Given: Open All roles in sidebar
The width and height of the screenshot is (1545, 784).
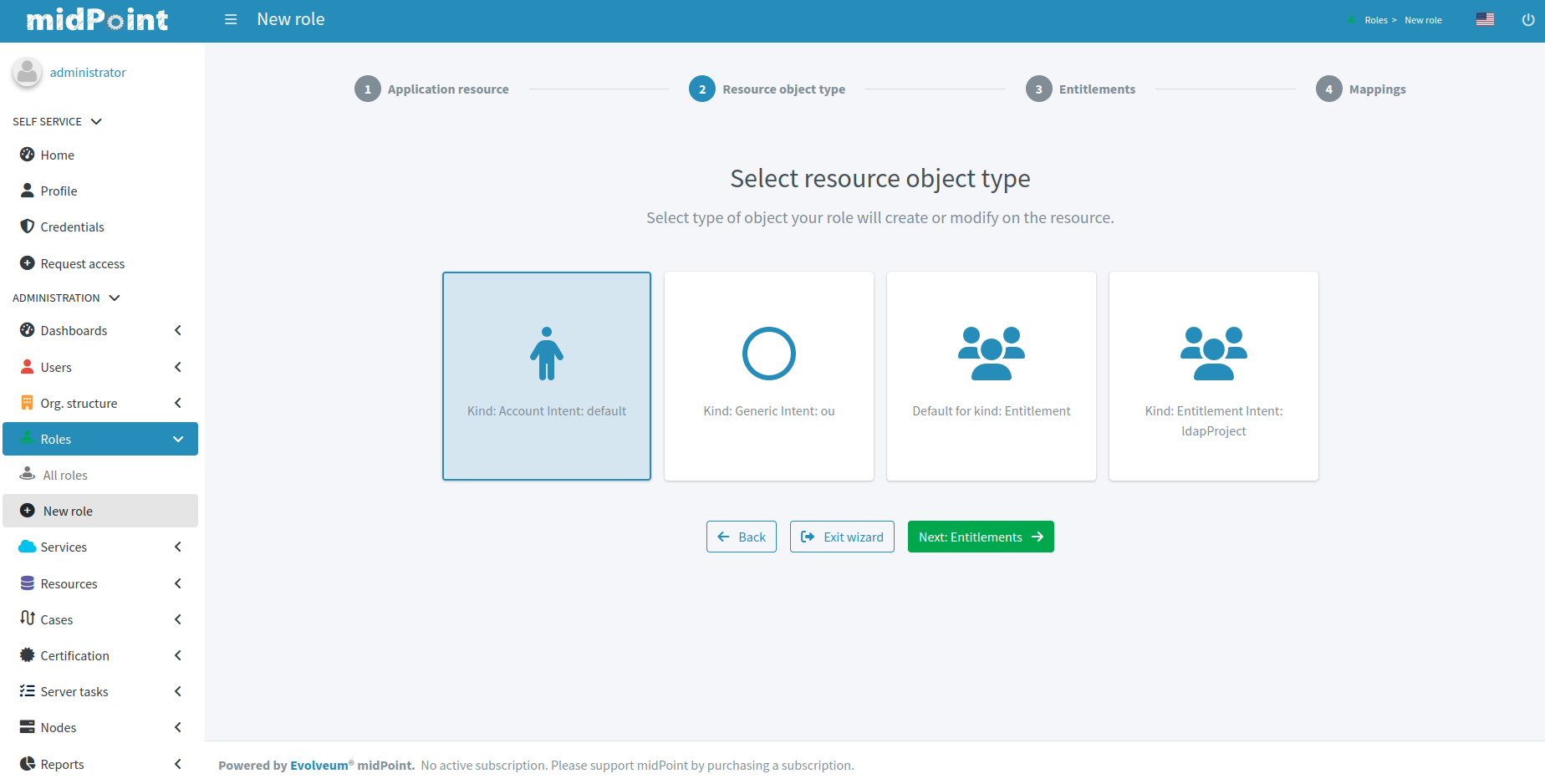Looking at the screenshot, I should tap(65, 475).
